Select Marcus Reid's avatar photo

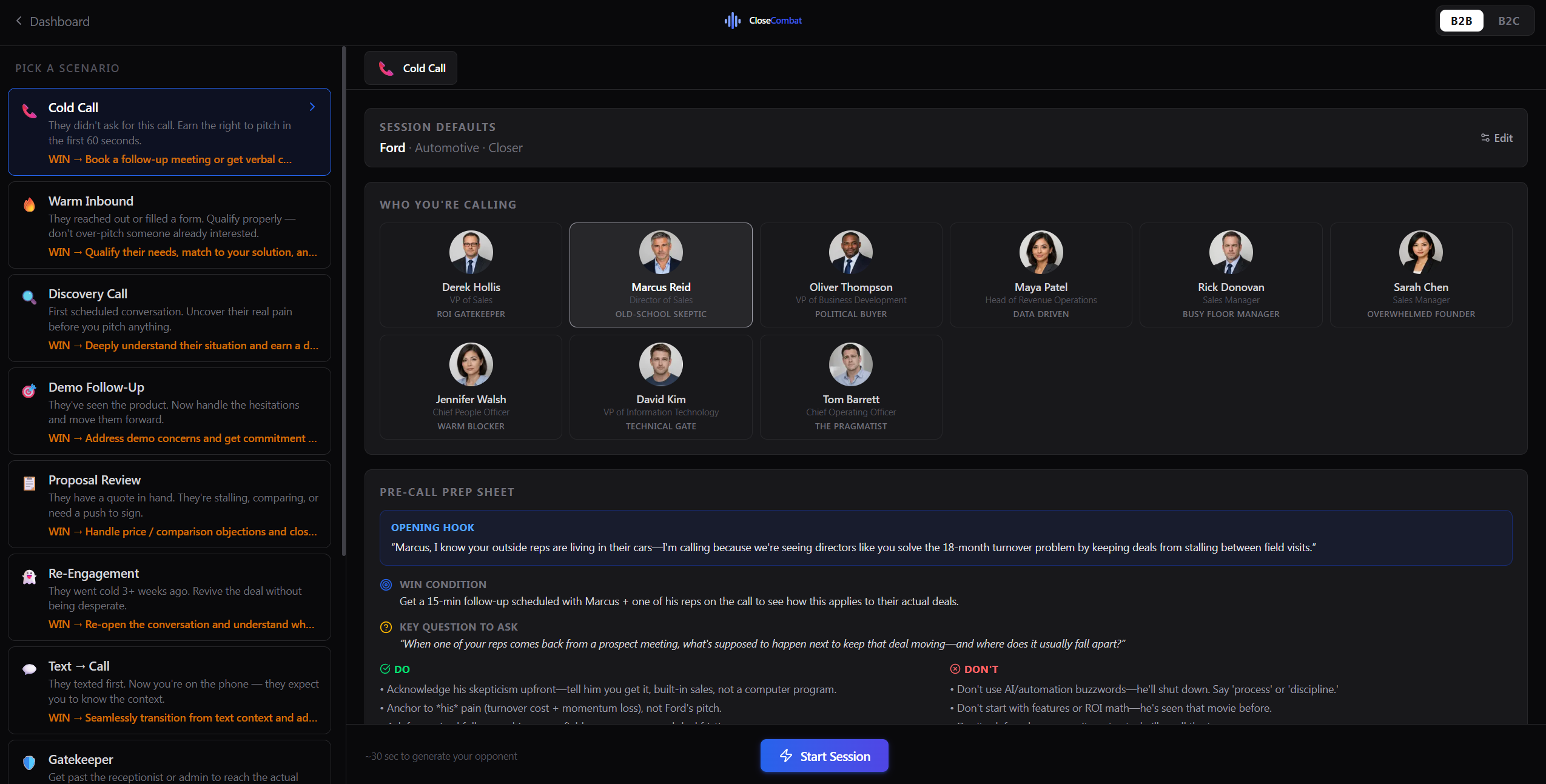point(661,252)
